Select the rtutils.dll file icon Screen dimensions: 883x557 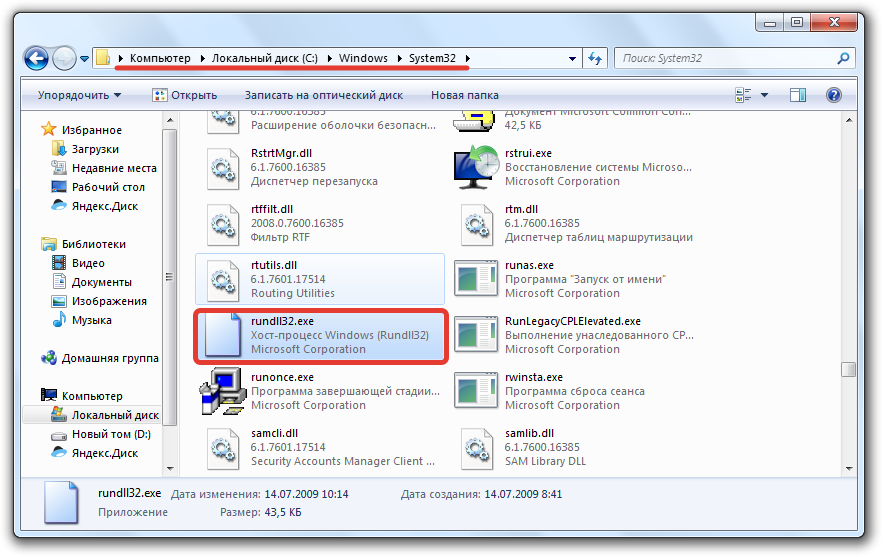(x=223, y=280)
